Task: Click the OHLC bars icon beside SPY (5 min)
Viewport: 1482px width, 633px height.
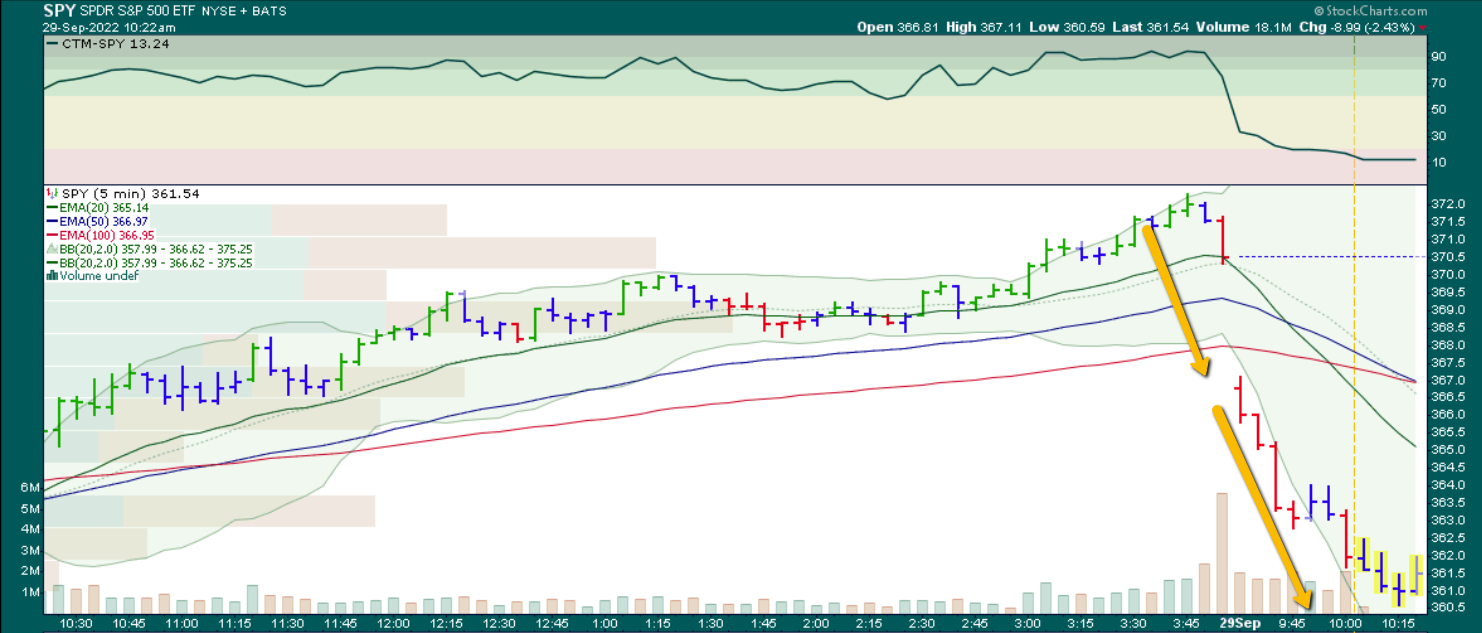Action: click(50, 192)
